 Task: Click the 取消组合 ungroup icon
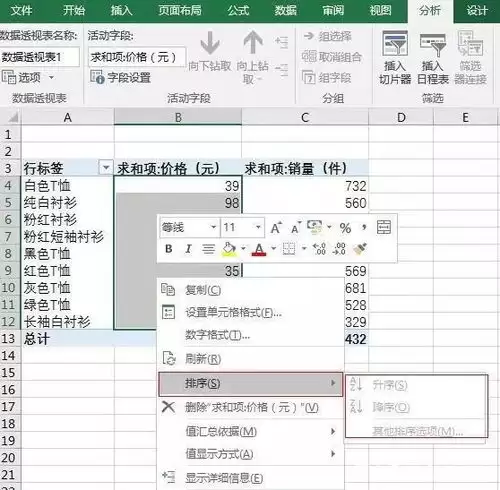pyautogui.click(x=309, y=57)
